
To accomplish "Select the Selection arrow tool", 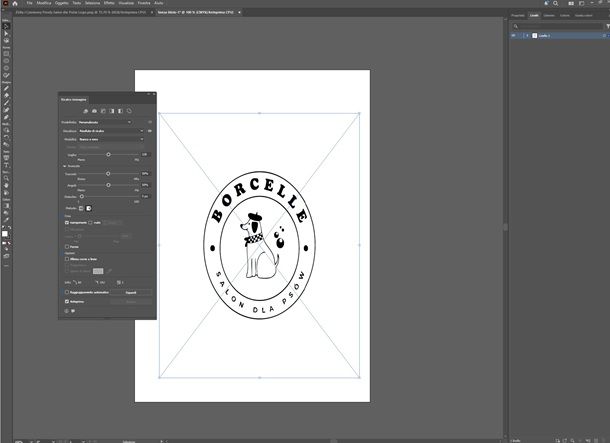I will 6,26.
